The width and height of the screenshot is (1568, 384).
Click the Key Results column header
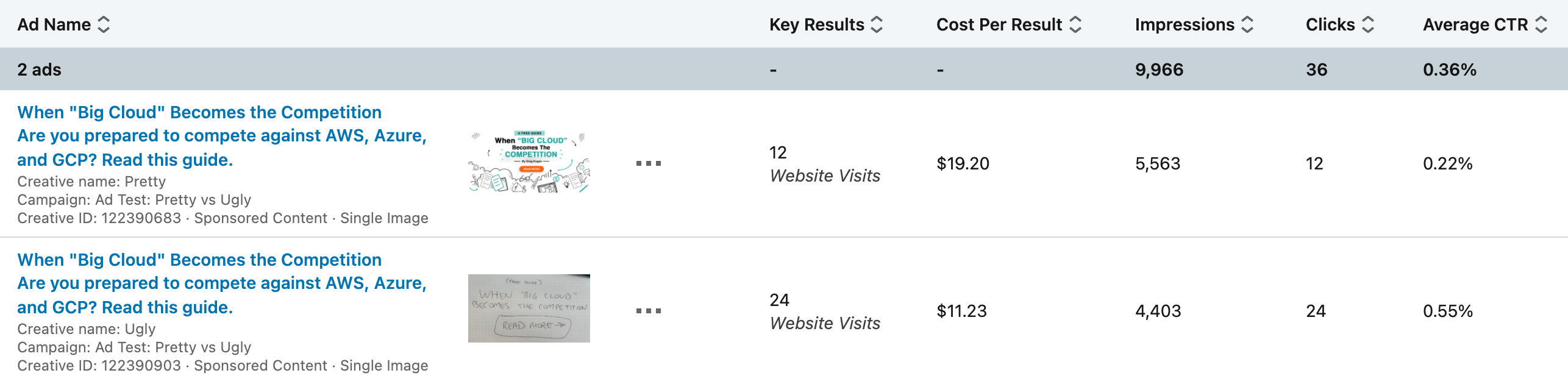[x=816, y=24]
